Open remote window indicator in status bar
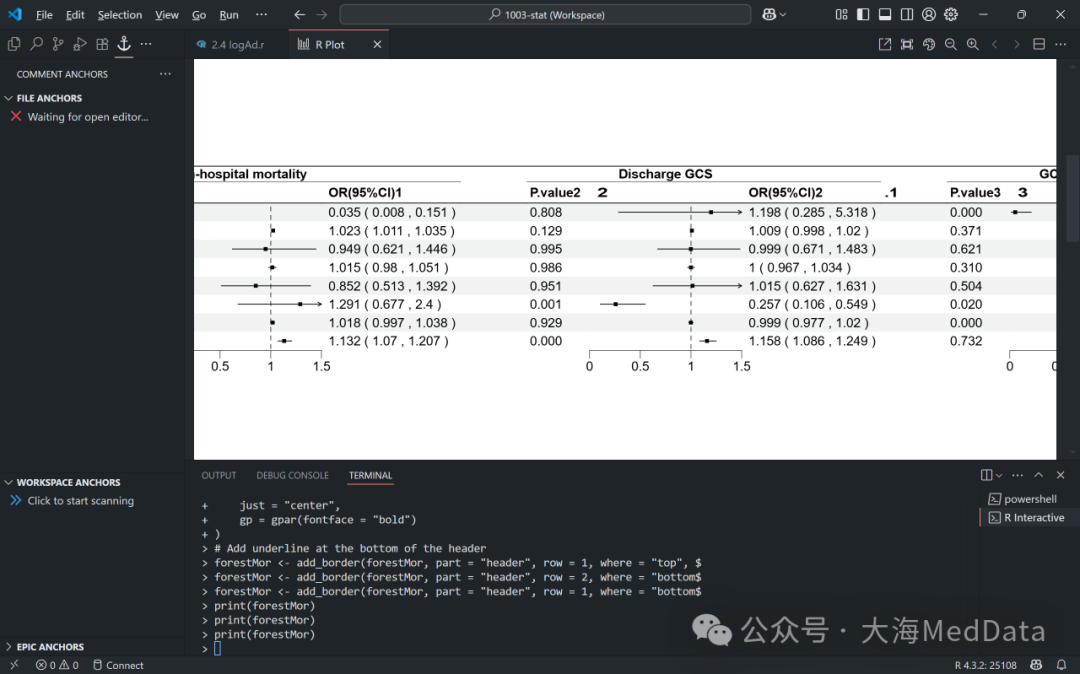The width and height of the screenshot is (1080, 674). point(14,664)
